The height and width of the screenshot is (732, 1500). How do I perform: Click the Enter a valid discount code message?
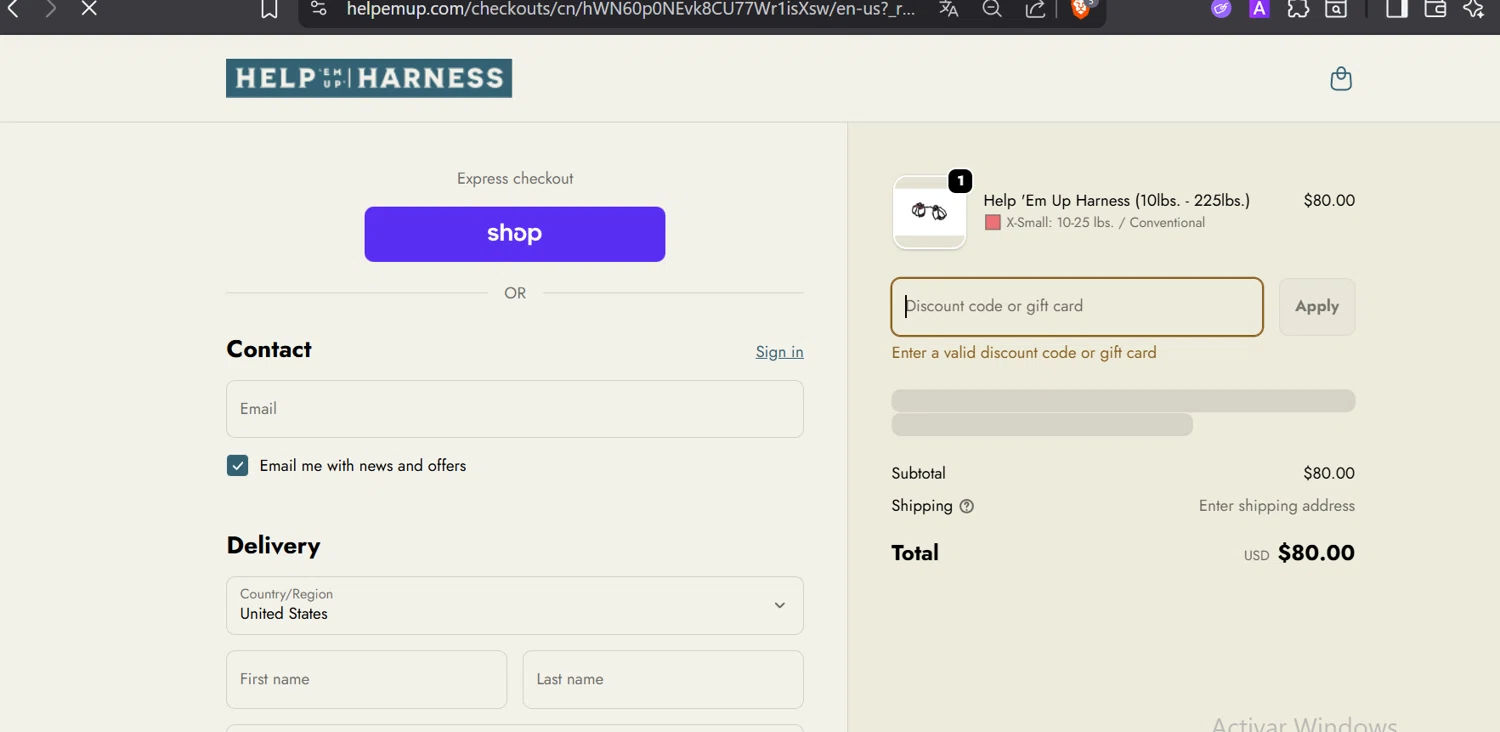[1024, 353]
